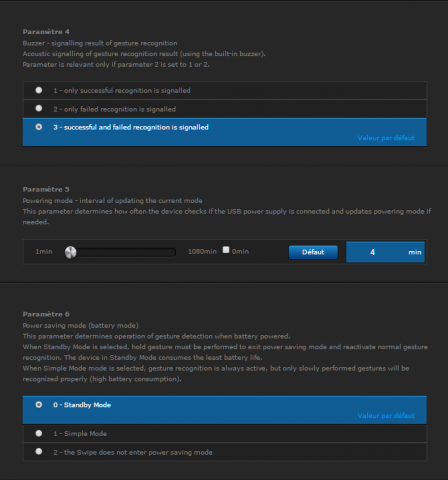Click 'Valeur par défaut' link in Paramètre 4
Image resolution: width=448 pixels, height=480 pixels.
tap(386, 138)
